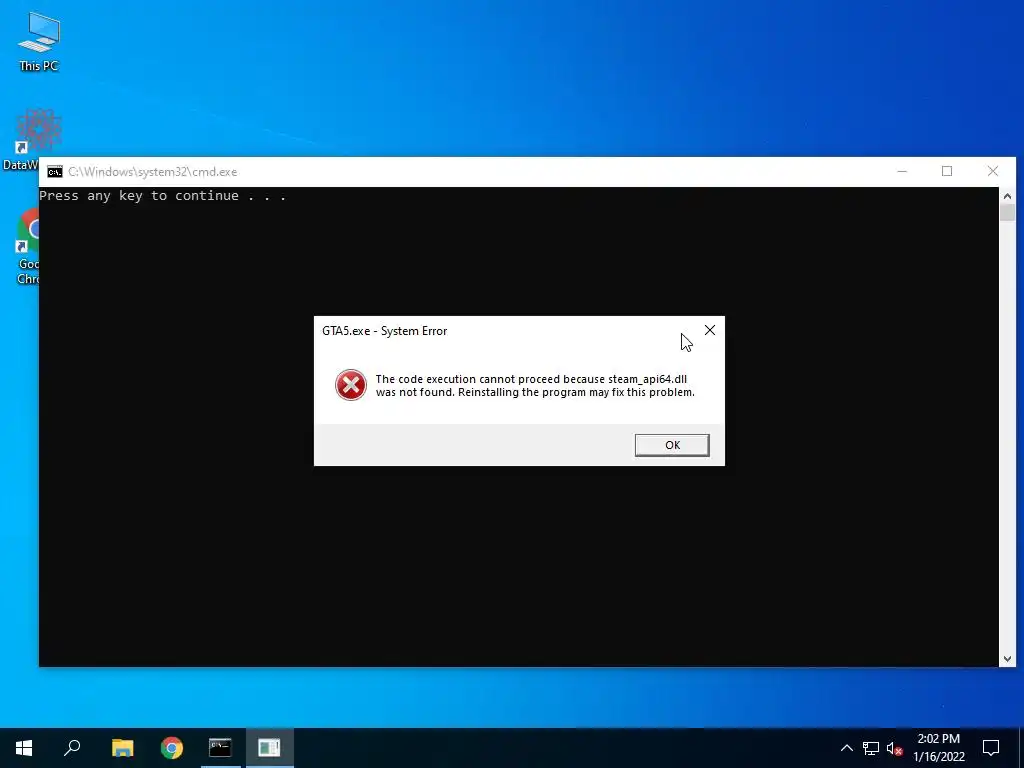Open the notification center icon
This screenshot has width=1024, height=768.
click(x=991, y=748)
